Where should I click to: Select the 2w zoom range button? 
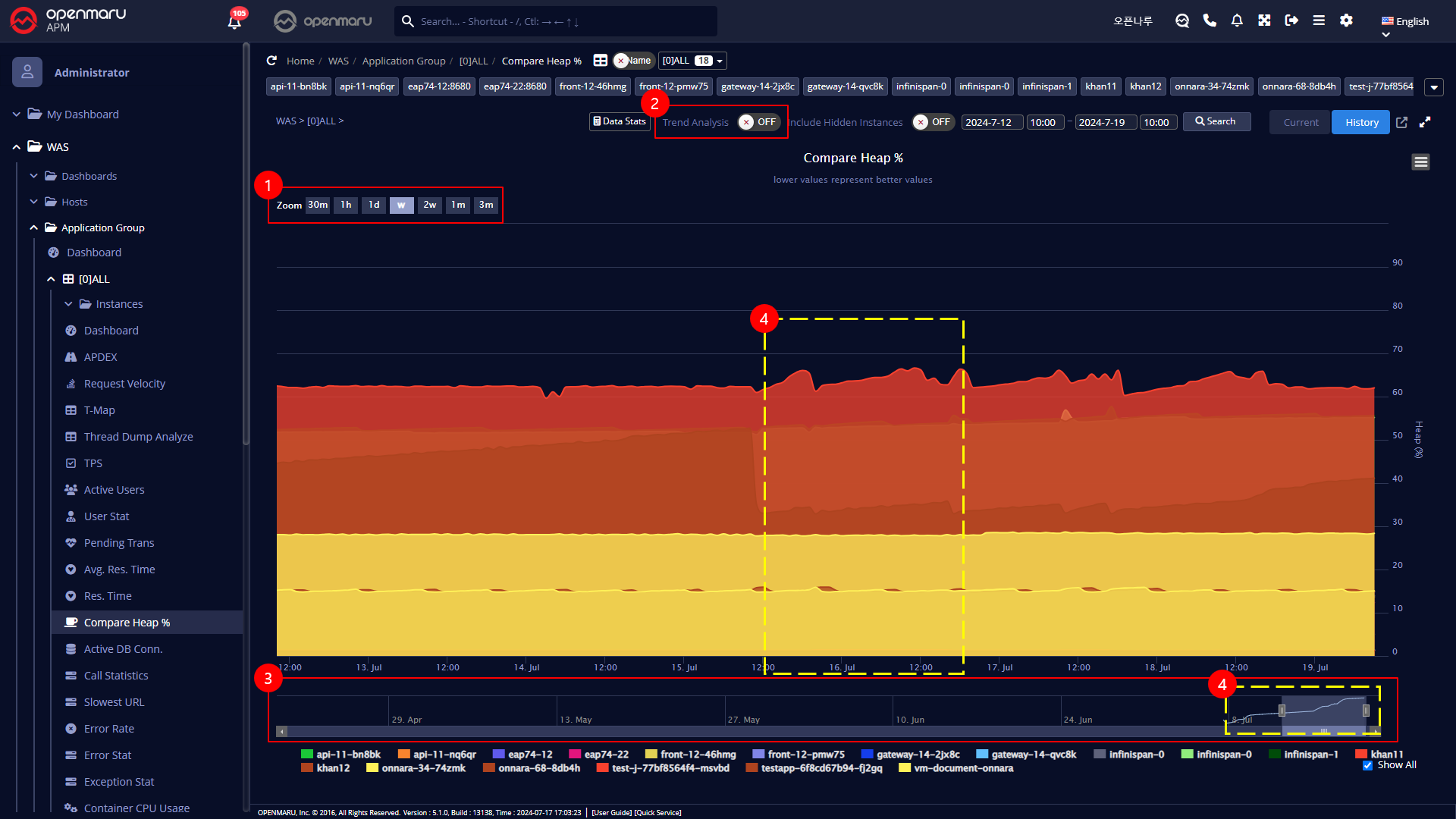(x=429, y=205)
